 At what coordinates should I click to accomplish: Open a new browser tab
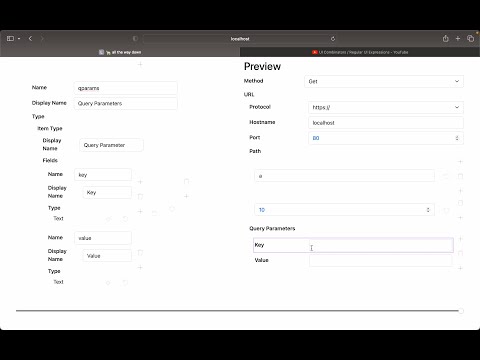tap(458, 39)
